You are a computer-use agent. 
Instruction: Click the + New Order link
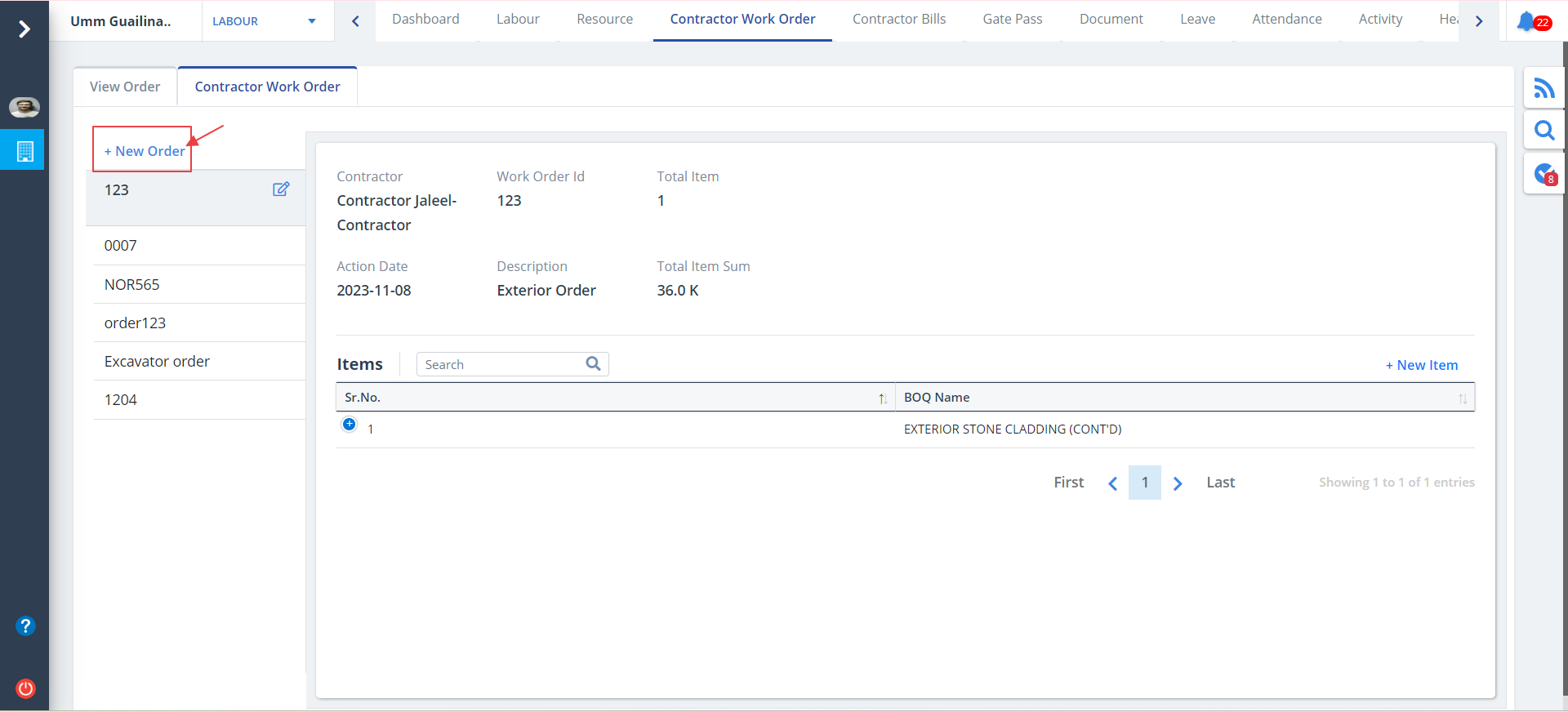tap(145, 151)
